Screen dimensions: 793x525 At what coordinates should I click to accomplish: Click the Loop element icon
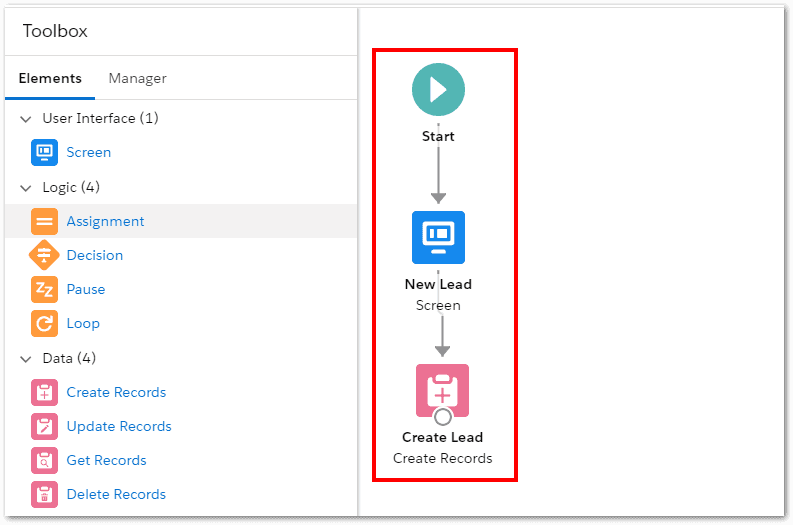(44, 324)
